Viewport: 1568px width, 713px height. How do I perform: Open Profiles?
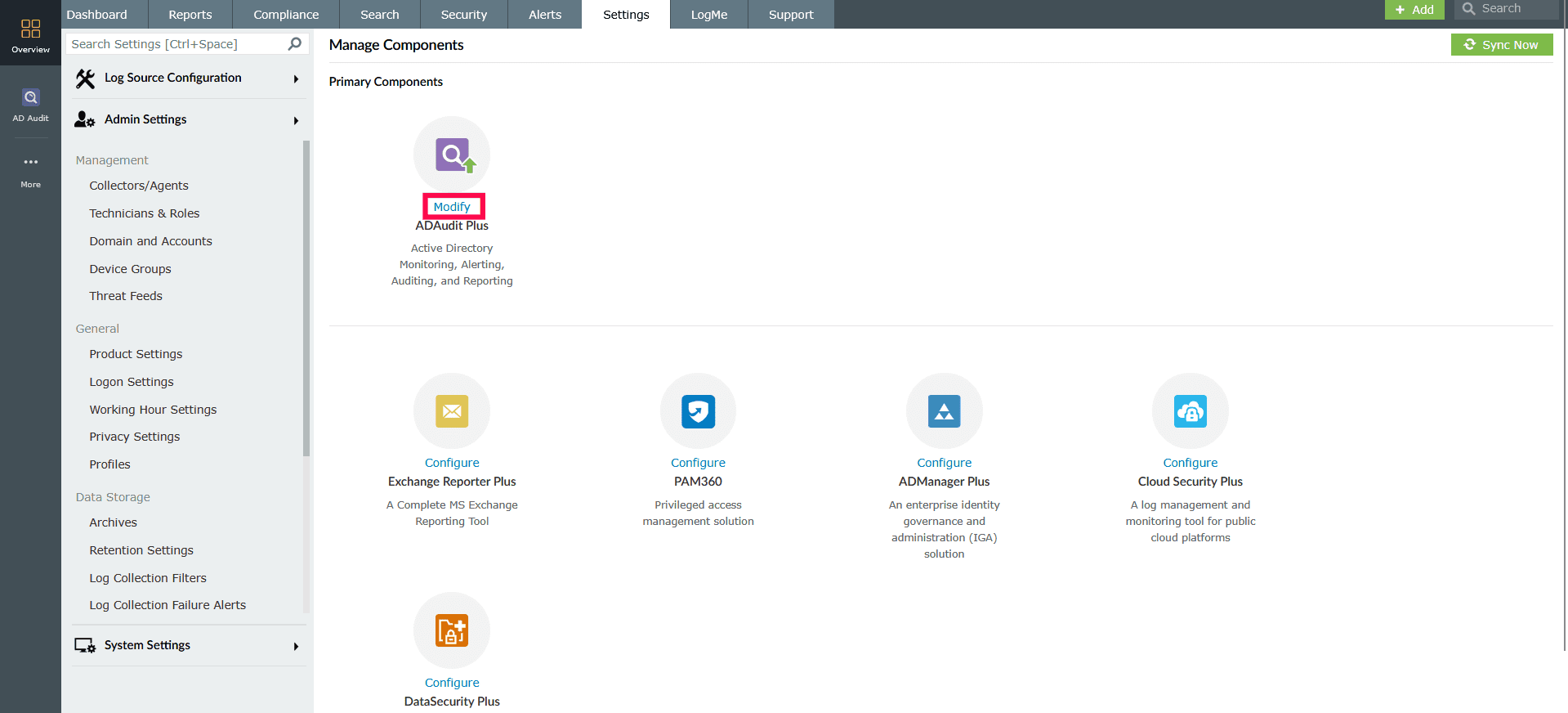point(110,464)
